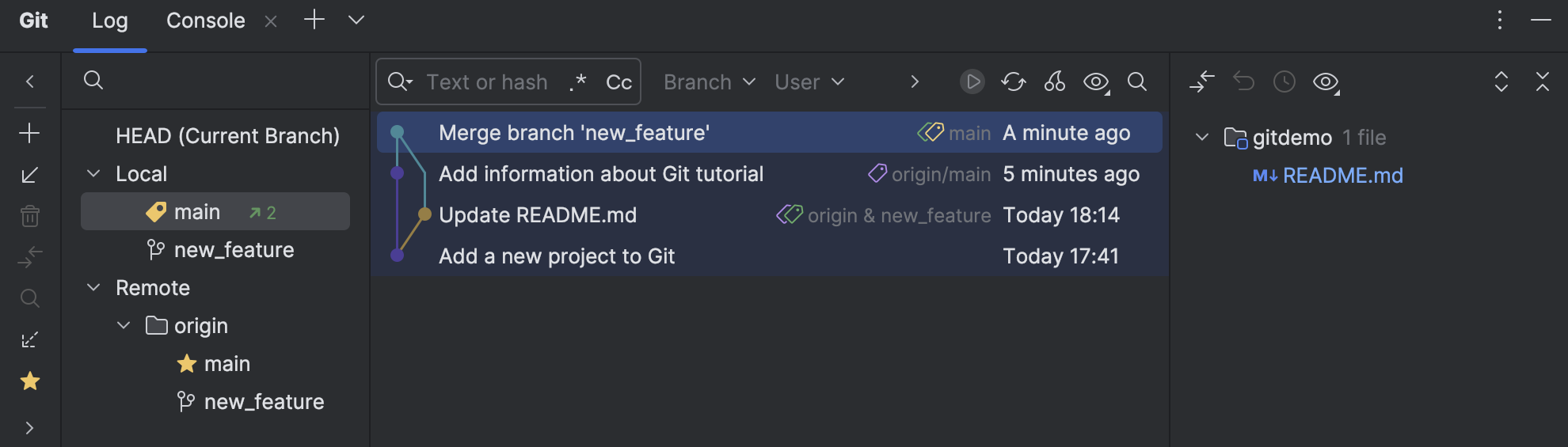This screenshot has width=1568, height=447.
Task: Click the branch search magnifier icon
Action: (x=93, y=80)
